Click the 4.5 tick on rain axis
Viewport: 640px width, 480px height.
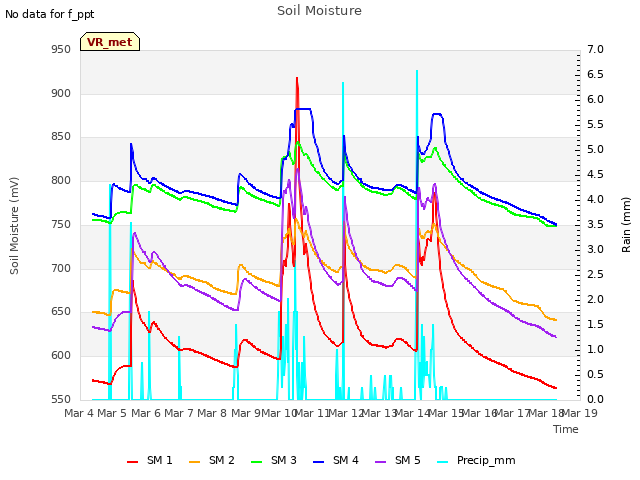(x=596, y=175)
